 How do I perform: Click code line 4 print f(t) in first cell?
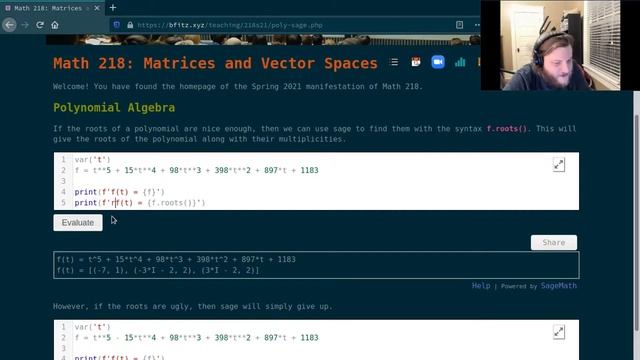119,192
